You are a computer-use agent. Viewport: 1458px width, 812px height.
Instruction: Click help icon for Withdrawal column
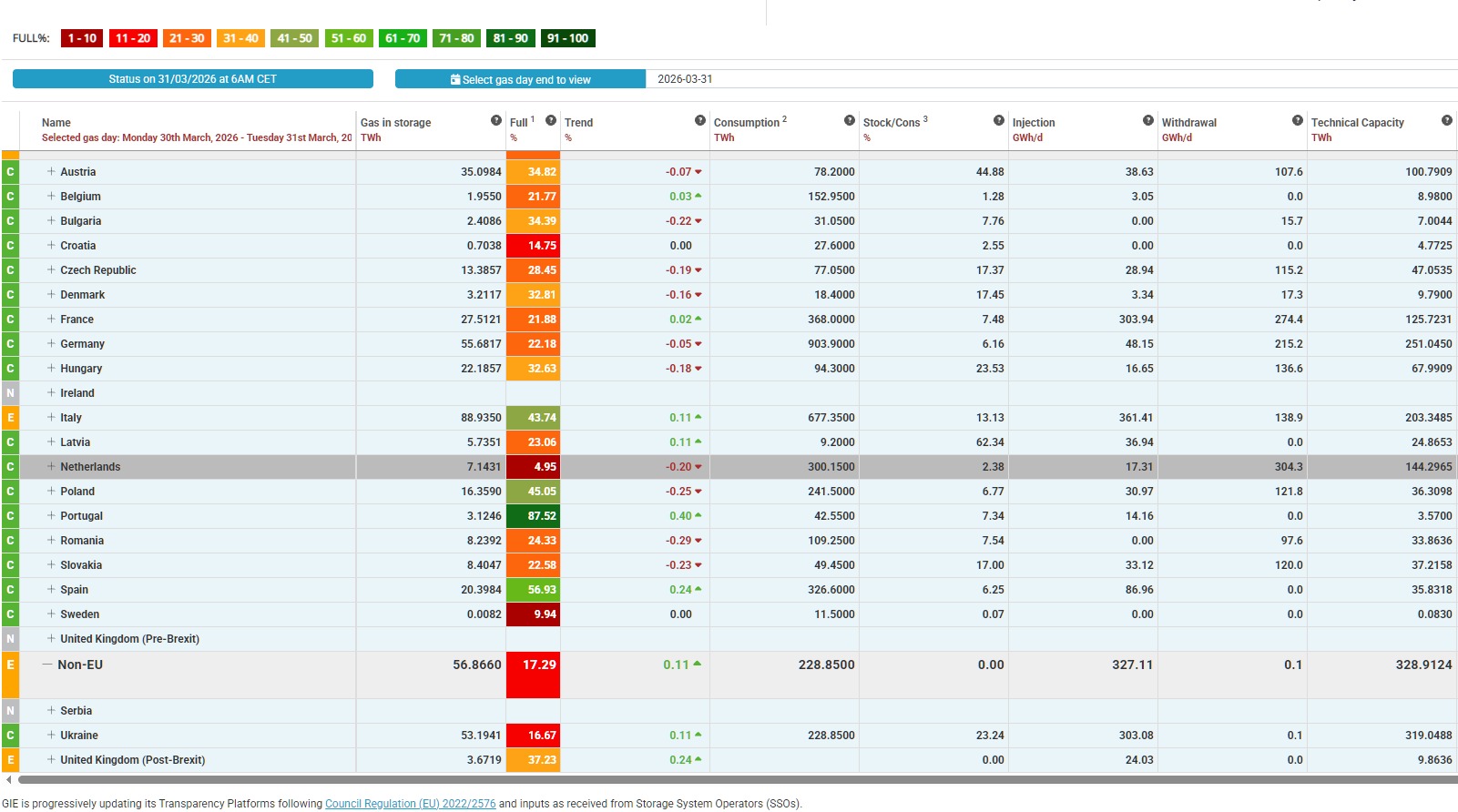pos(1298,120)
